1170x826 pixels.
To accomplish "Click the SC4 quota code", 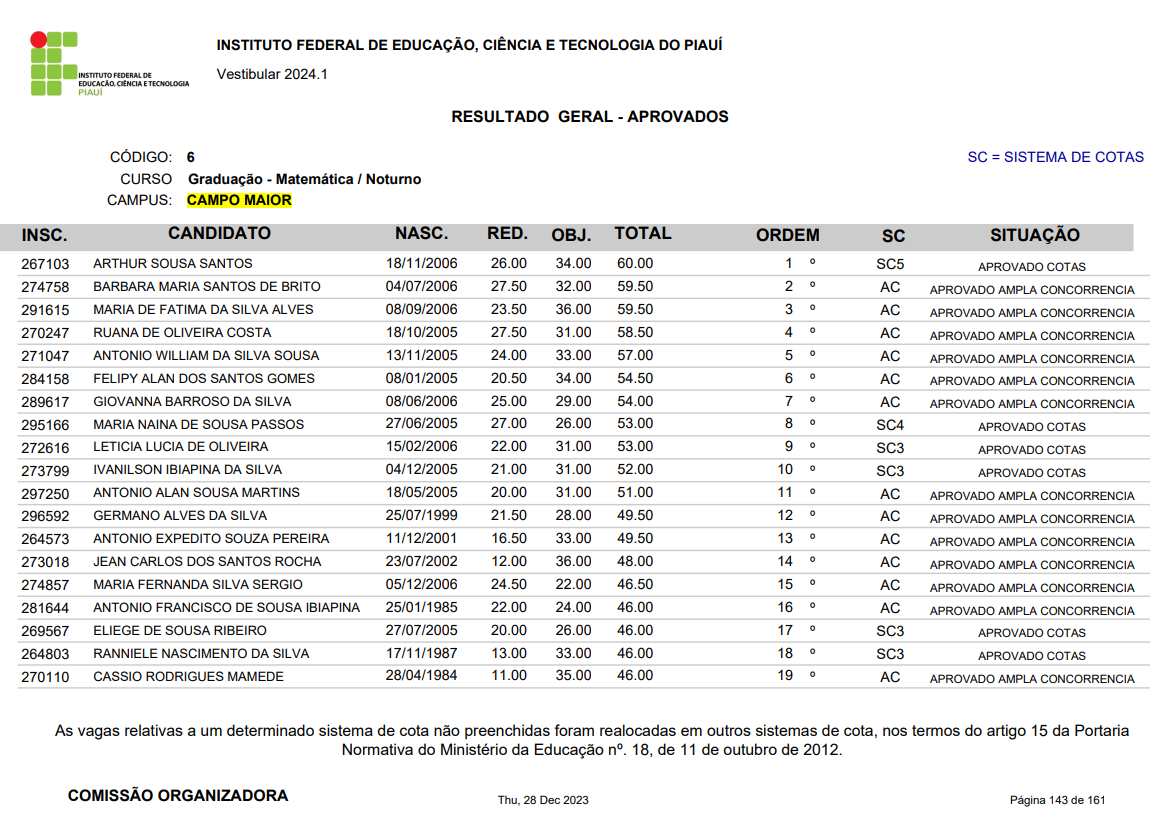I will (x=889, y=425).
